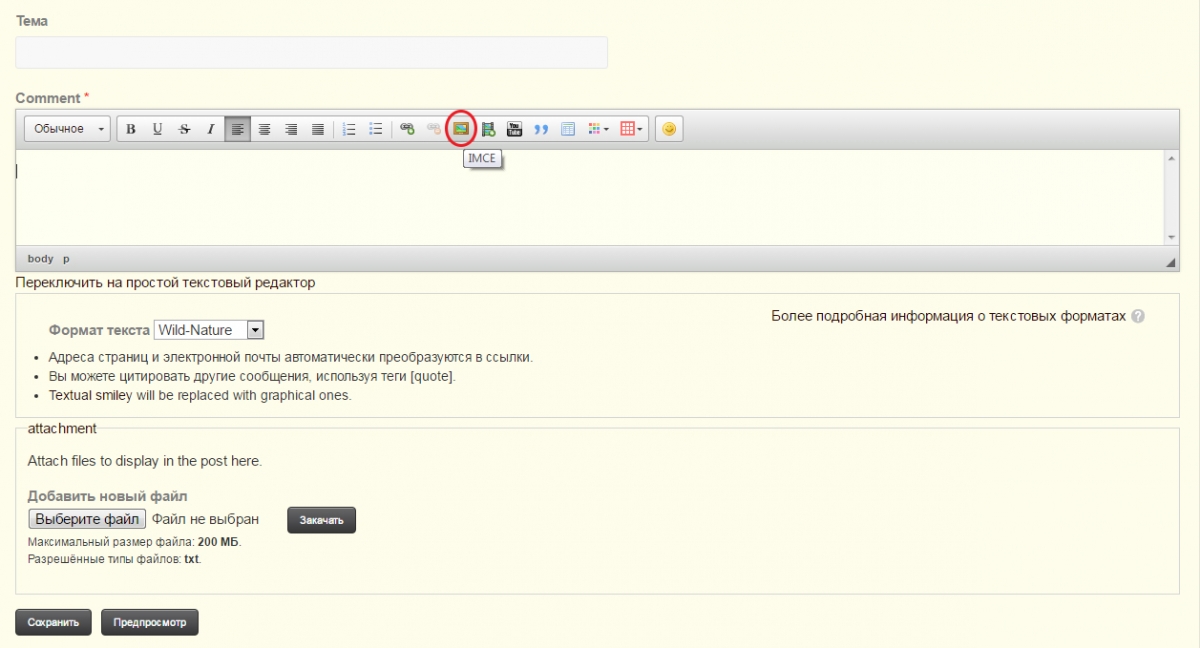The image size is (1200, 648).
Task: Open the Обычное paragraph format dropdown
Action: [68, 129]
